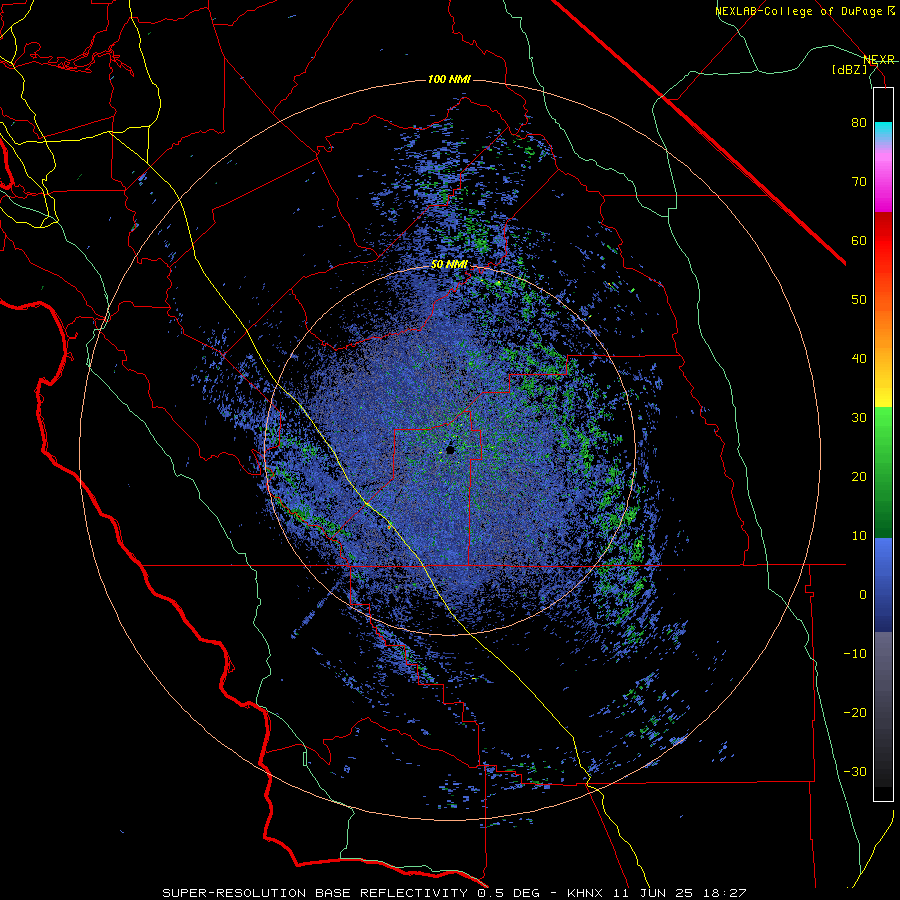Click the 40 dBZ scale value
Viewport: 900px width, 900px height.
pyautogui.click(x=859, y=359)
